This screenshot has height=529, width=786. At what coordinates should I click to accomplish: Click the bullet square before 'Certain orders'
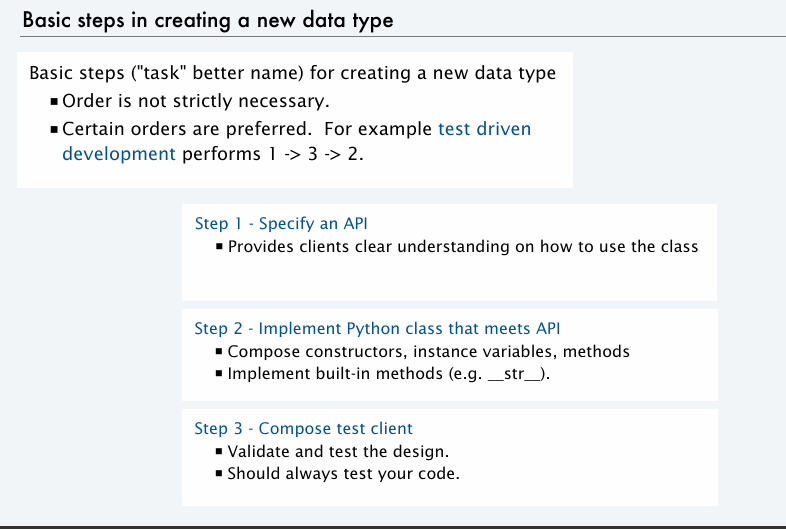click(54, 130)
